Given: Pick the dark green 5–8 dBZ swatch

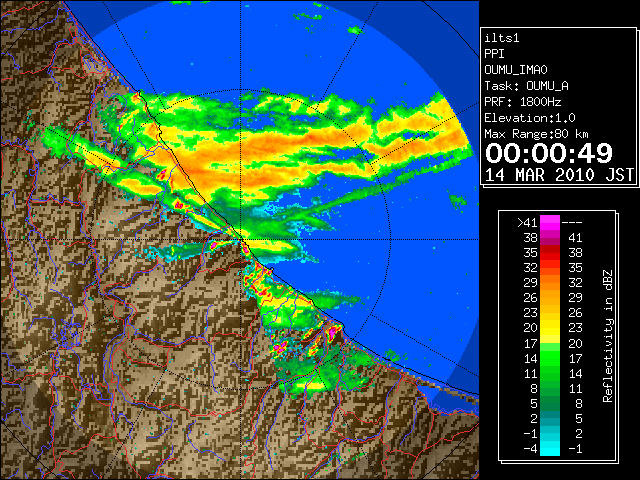Looking at the screenshot, I should click(x=550, y=403).
